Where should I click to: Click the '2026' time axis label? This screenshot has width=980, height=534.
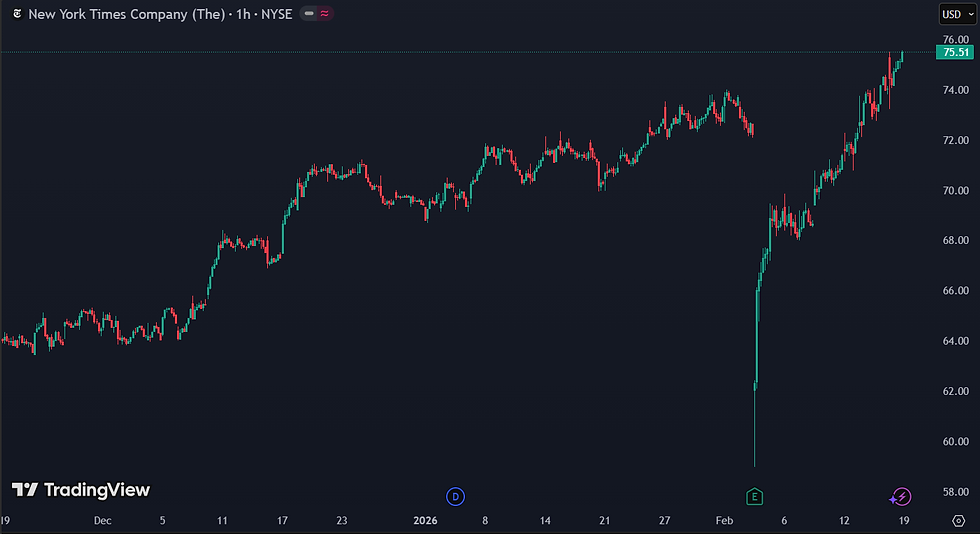click(426, 520)
